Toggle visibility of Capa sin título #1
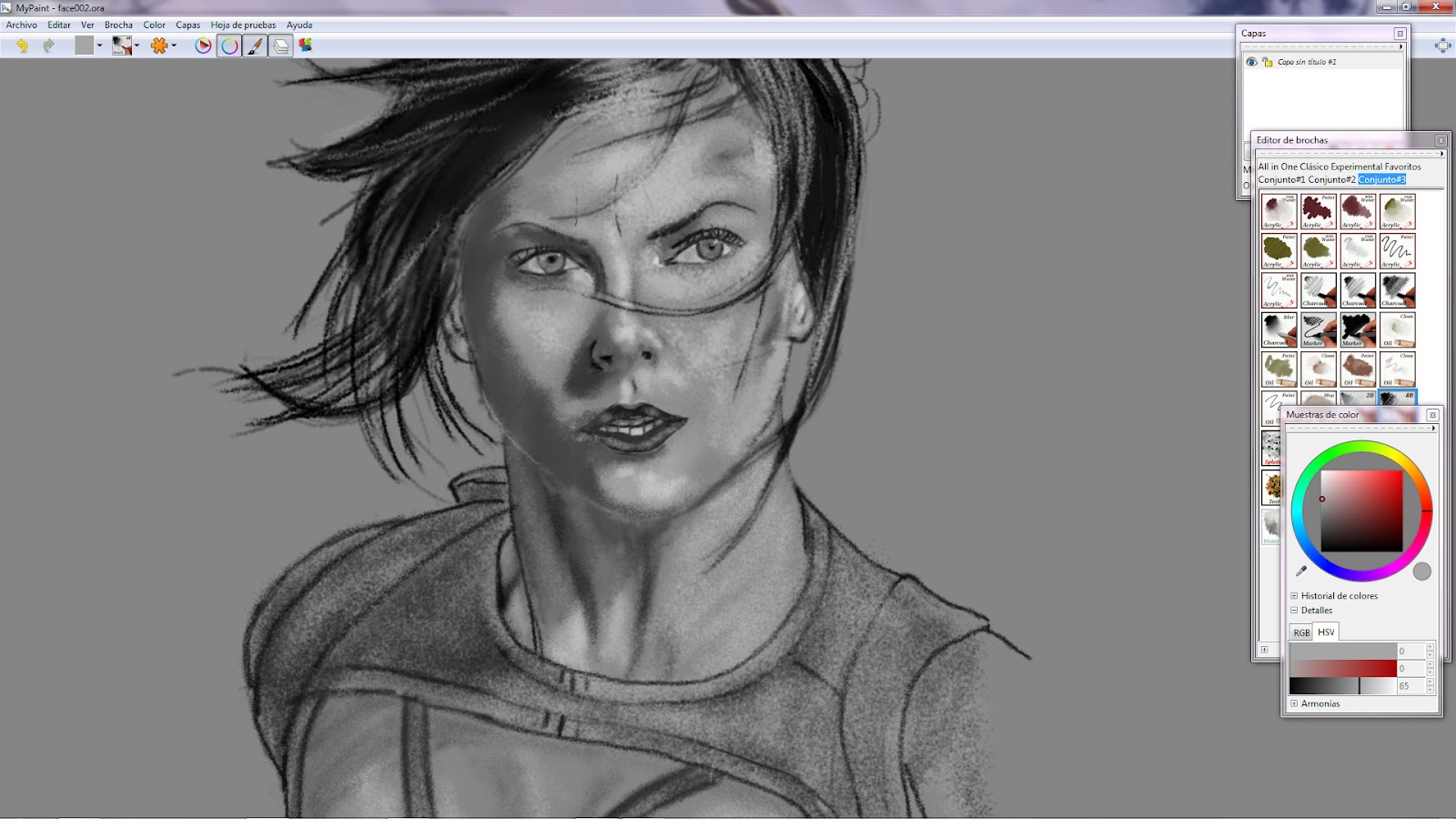This screenshot has height=819, width=1456. click(x=1251, y=62)
